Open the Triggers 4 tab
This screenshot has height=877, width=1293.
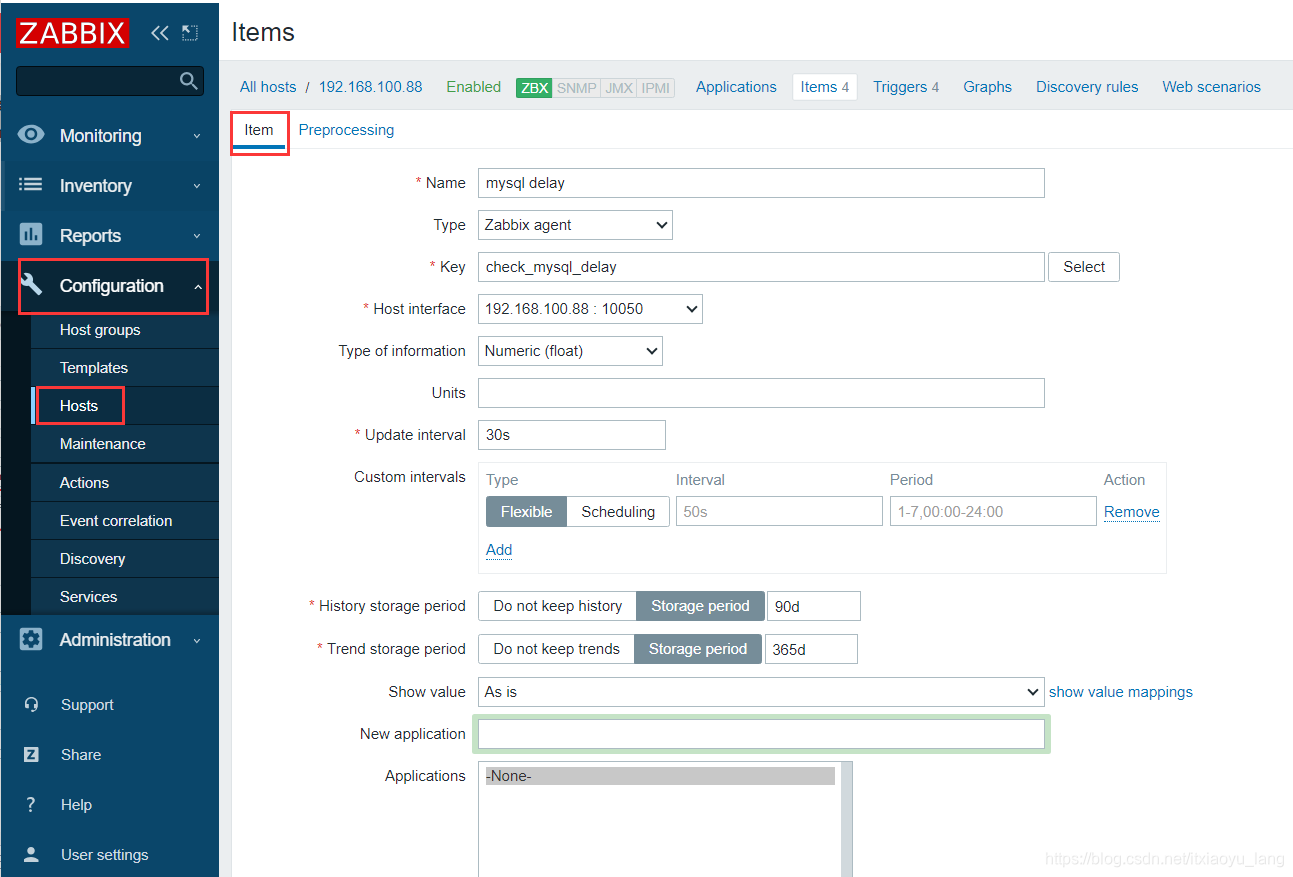[906, 87]
